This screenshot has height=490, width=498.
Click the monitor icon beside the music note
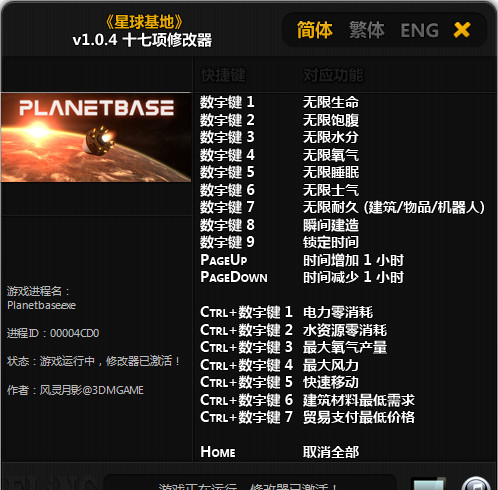coord(428,484)
